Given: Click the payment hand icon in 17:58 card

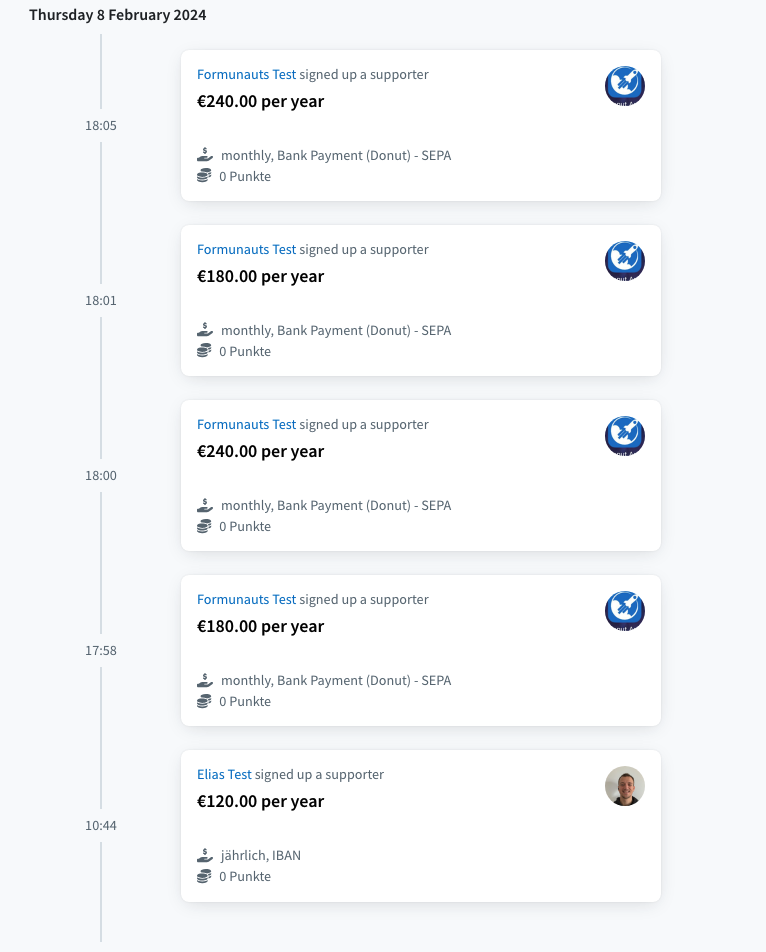Looking at the screenshot, I should pyautogui.click(x=205, y=679).
